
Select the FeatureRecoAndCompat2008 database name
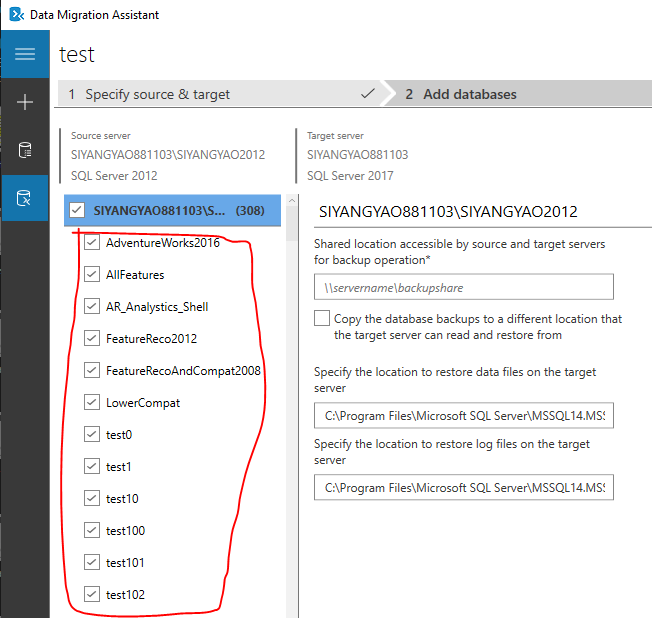(183, 371)
